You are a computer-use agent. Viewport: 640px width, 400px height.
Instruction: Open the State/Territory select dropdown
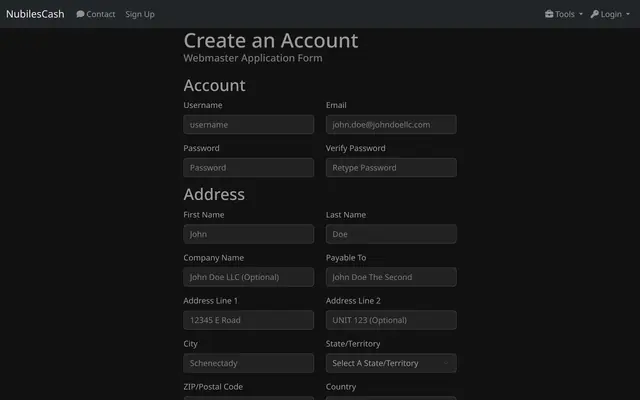(391, 363)
